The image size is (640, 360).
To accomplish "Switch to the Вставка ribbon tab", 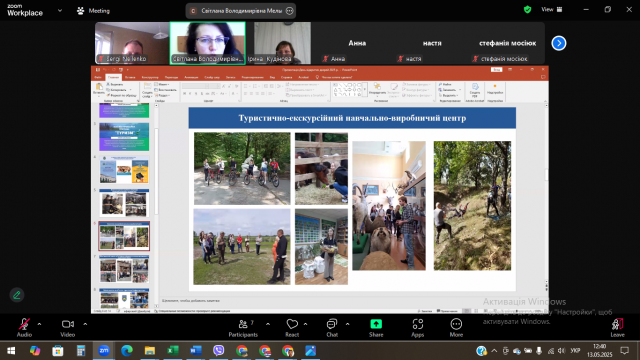I will [130, 77].
